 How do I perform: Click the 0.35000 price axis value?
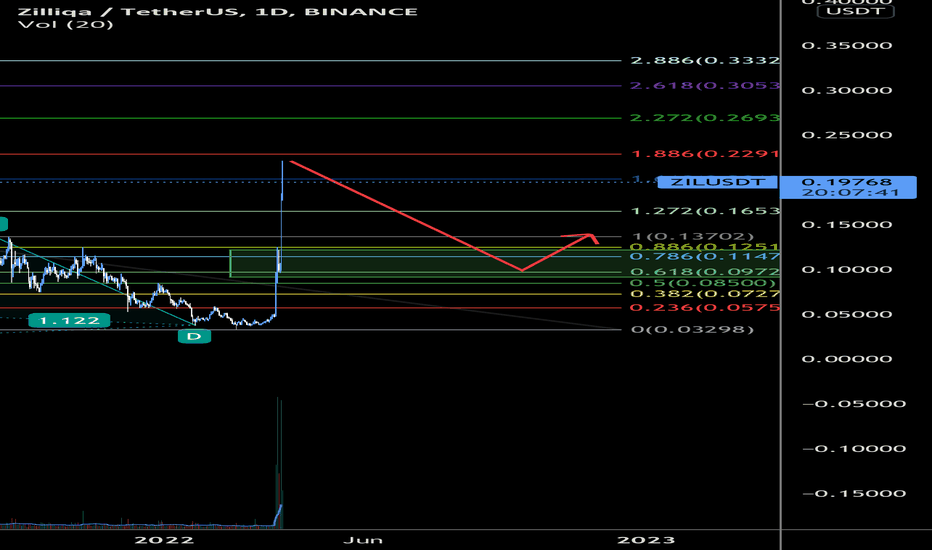click(847, 46)
